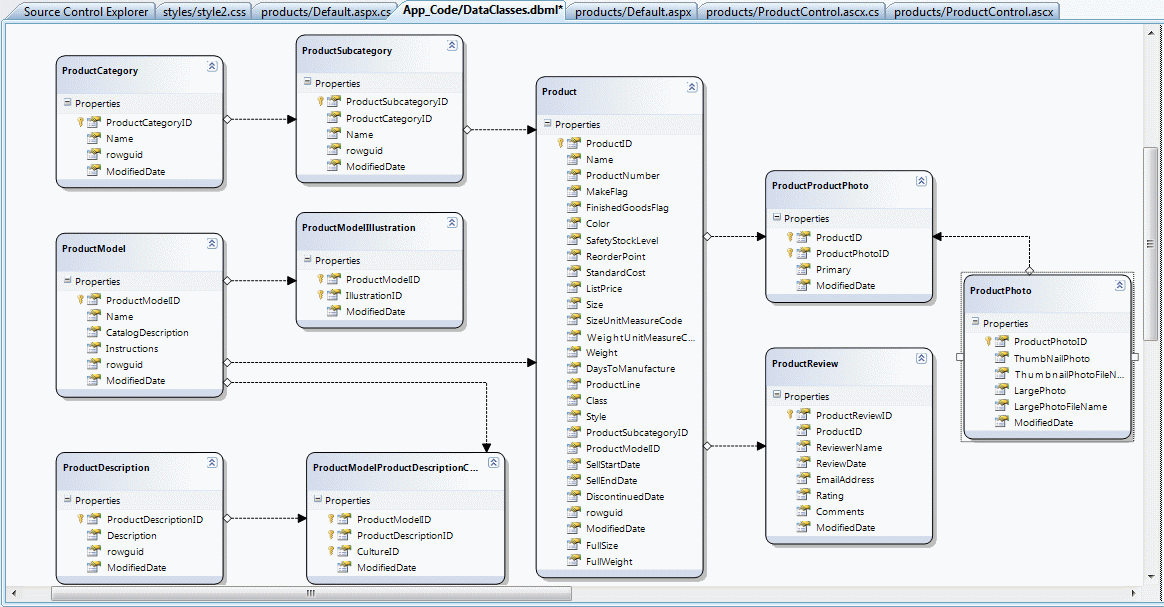This screenshot has width=1164, height=607.
Task: Collapse the Product entity using chevron button
Action: (692, 87)
